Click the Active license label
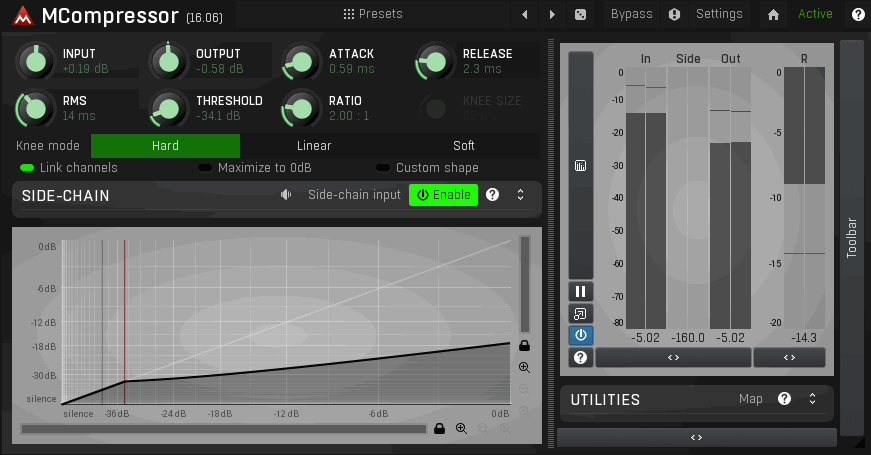The width and height of the screenshot is (871, 455). tap(815, 14)
